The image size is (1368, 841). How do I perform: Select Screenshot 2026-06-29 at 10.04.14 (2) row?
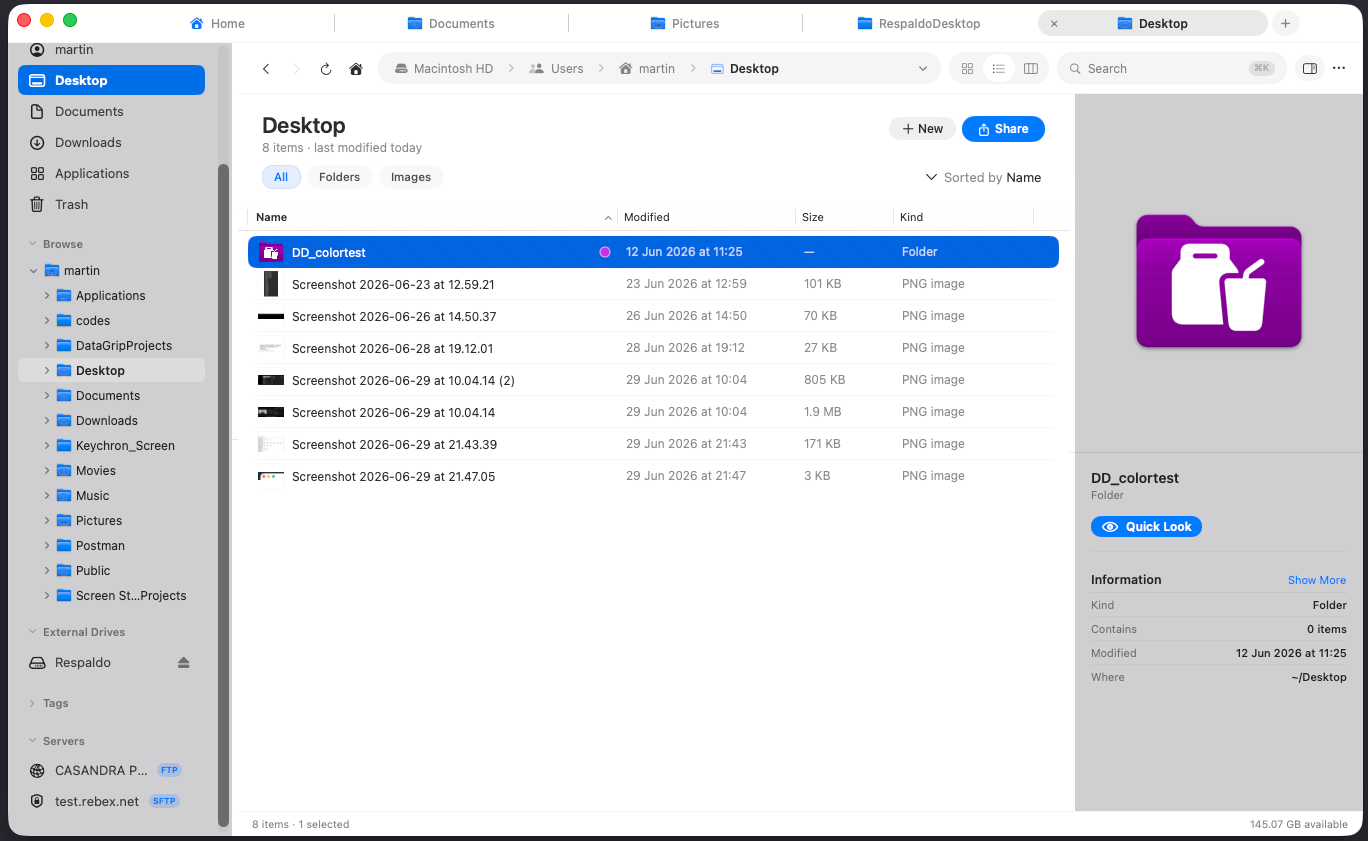653,380
